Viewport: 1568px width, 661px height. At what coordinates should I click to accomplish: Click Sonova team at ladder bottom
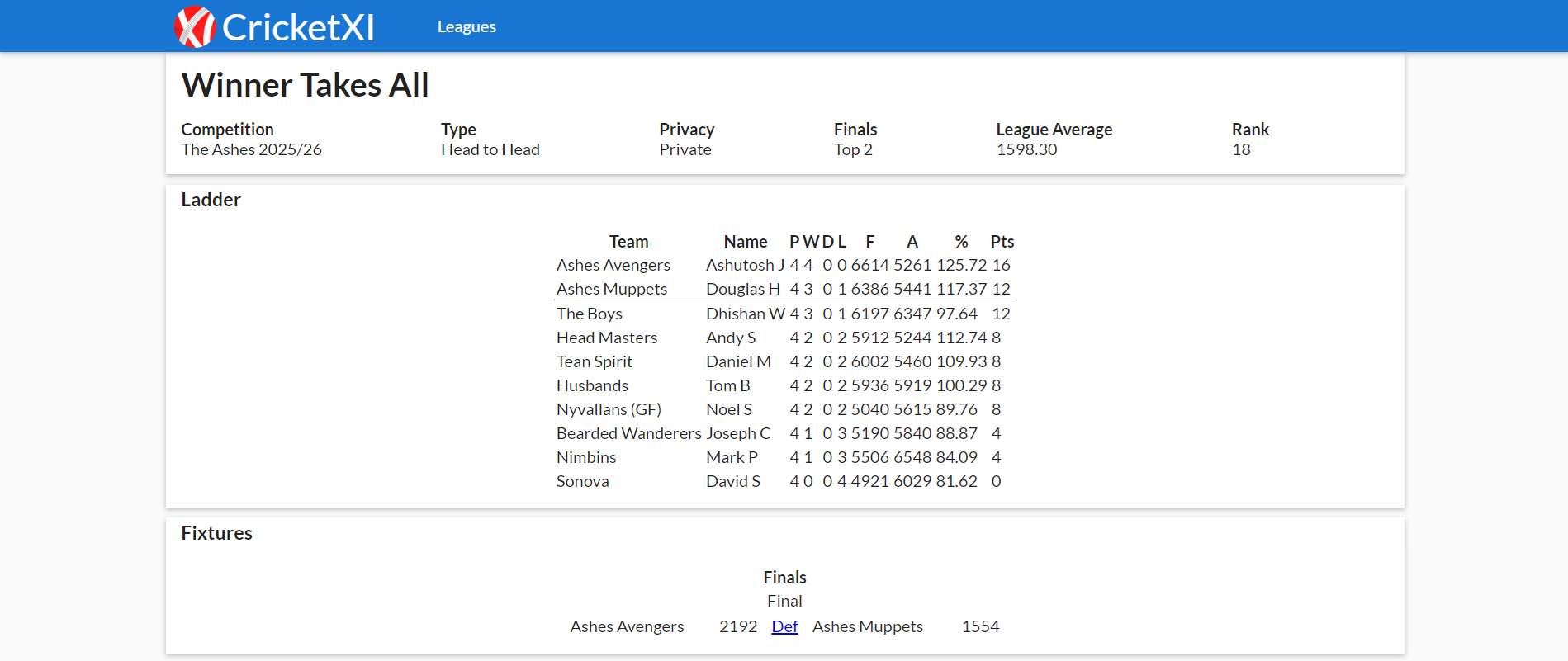pos(582,481)
